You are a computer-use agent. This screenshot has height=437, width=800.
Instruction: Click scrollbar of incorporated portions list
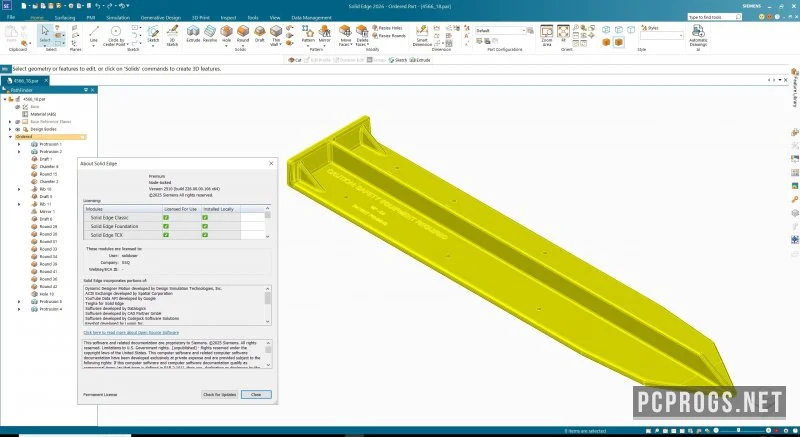click(x=268, y=305)
